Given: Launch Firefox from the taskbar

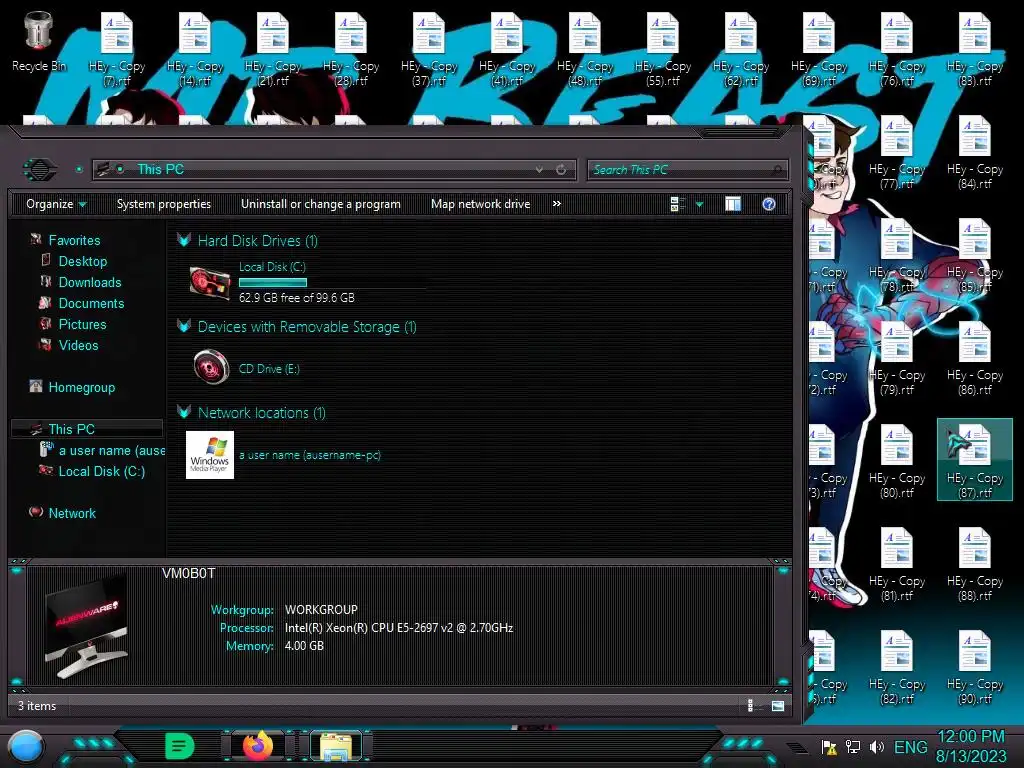Looking at the screenshot, I should [258, 746].
